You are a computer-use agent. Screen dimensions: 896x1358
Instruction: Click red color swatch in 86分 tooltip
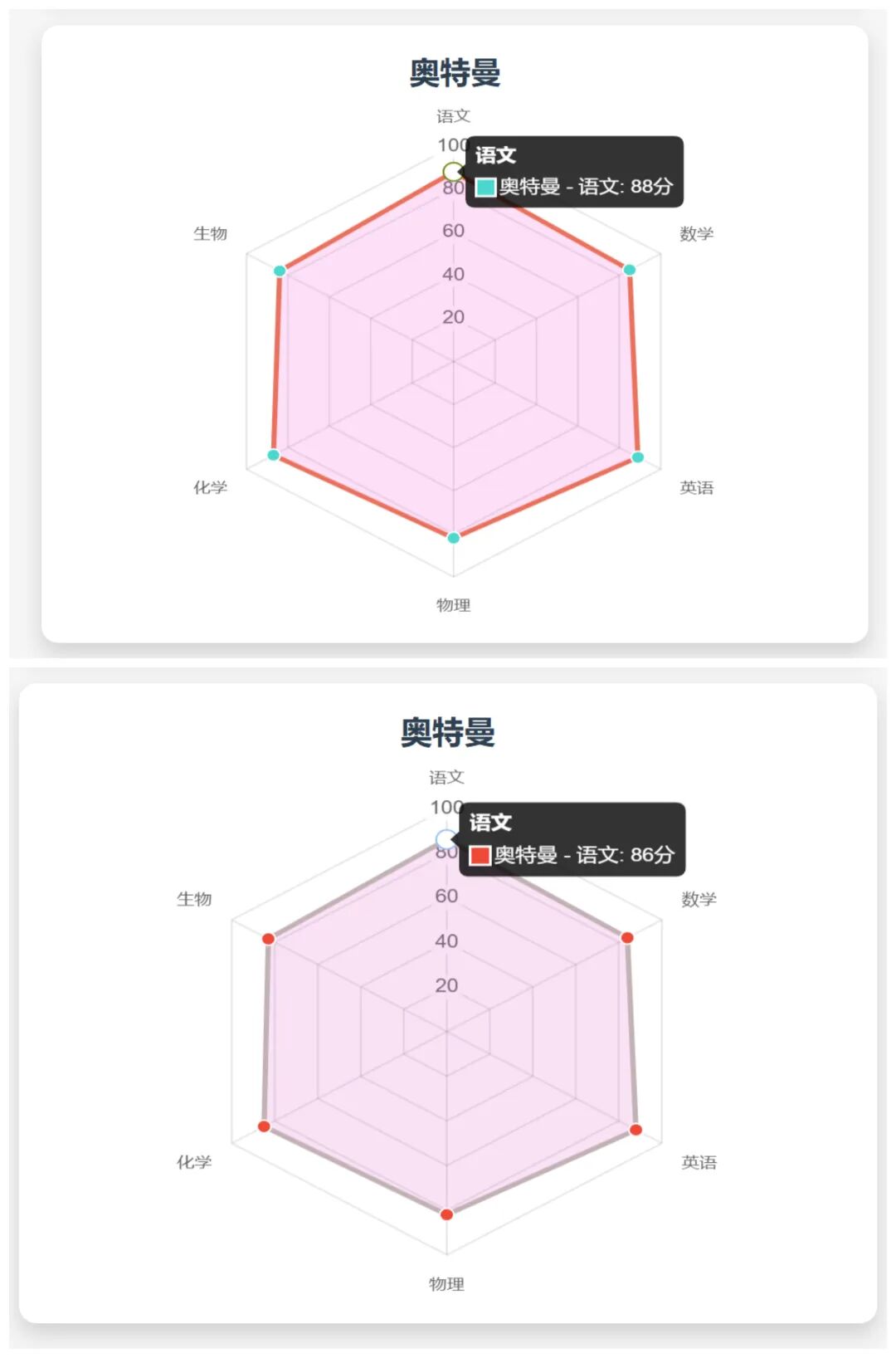[x=480, y=855]
